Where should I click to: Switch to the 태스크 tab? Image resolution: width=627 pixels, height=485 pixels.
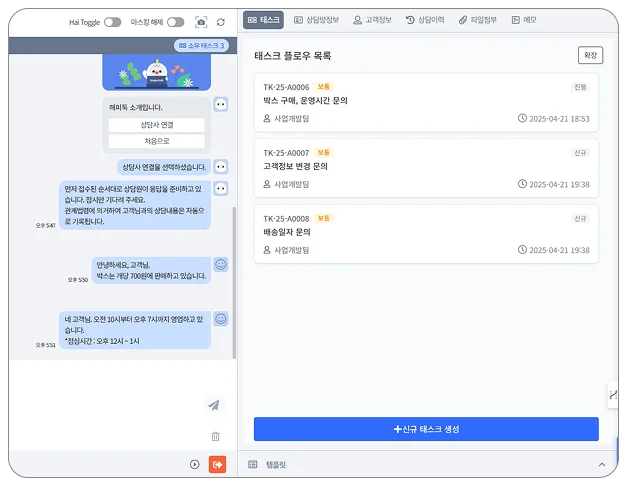[x=264, y=20]
